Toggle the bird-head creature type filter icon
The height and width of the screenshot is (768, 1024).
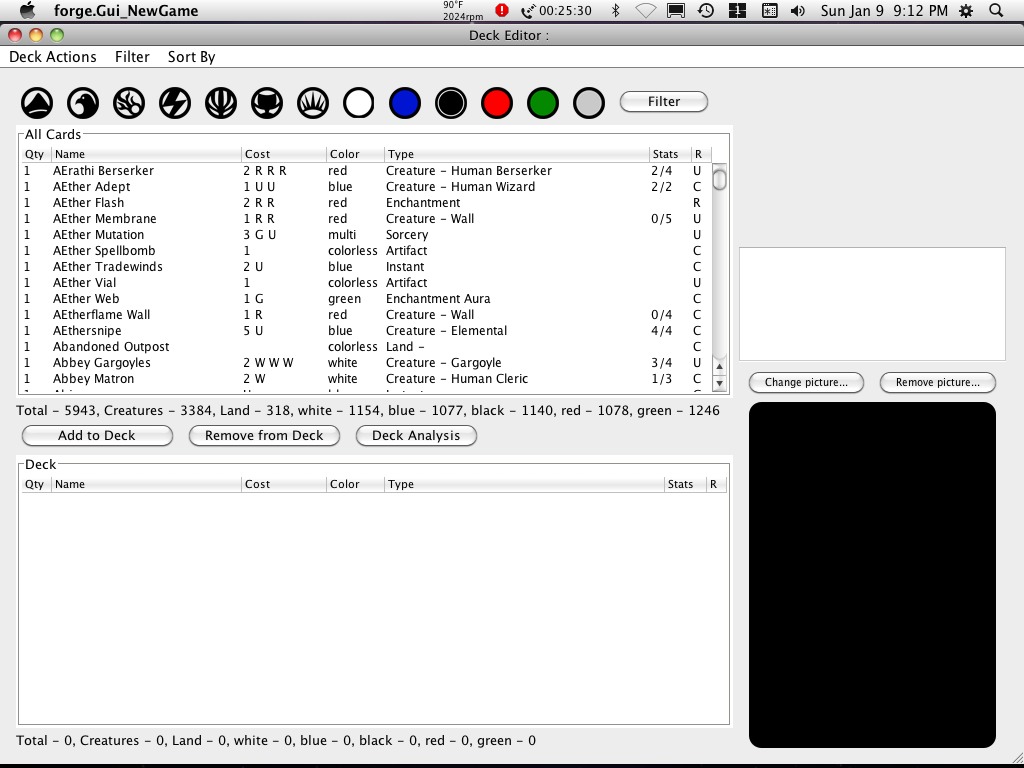coord(83,102)
